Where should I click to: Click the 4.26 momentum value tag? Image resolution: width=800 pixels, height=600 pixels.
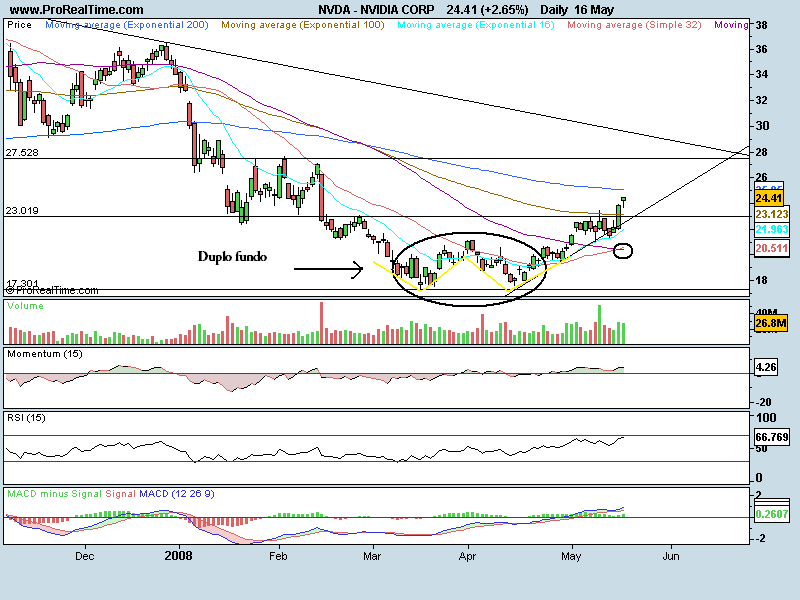coord(766,367)
